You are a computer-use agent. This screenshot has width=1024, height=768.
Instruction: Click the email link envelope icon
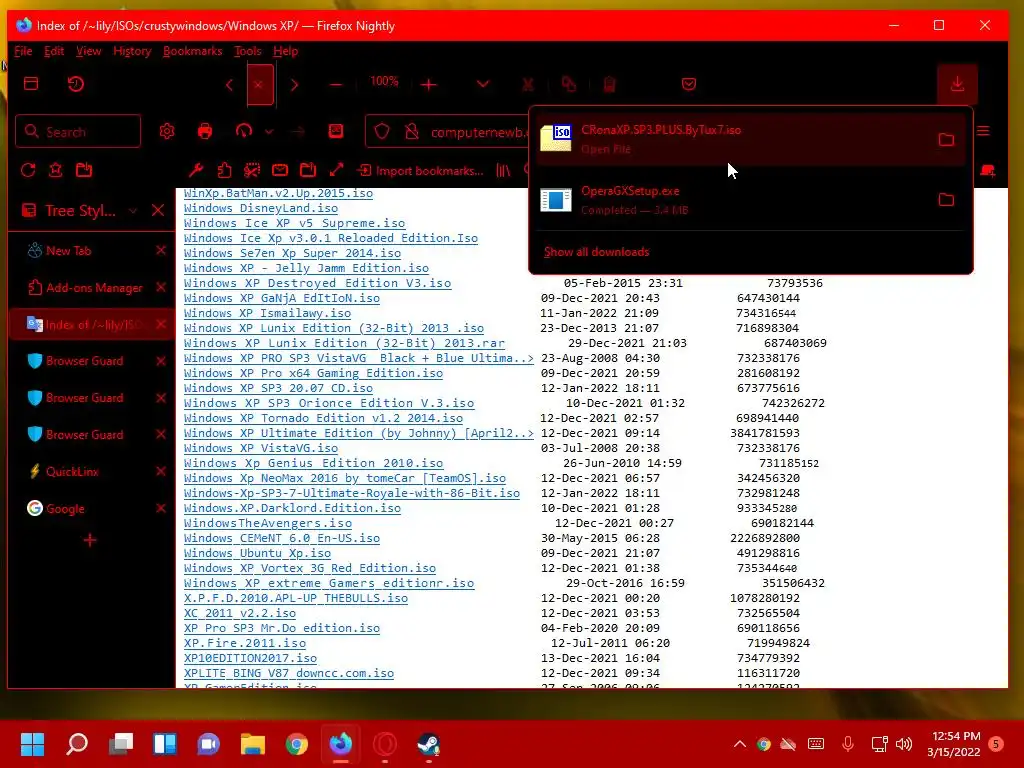pyautogui.click(x=280, y=170)
